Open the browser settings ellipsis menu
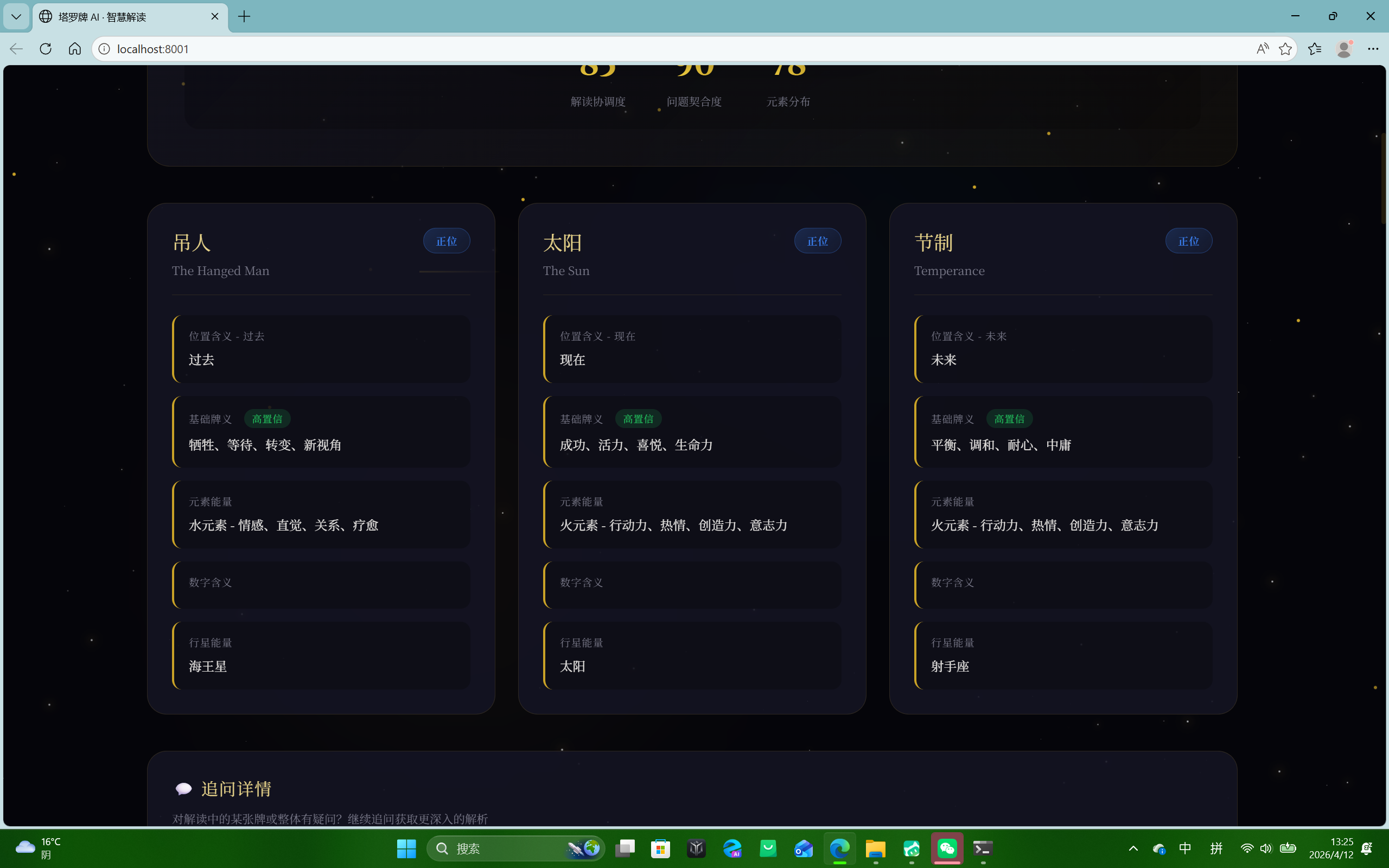The height and width of the screenshot is (868, 1389). (1373, 49)
